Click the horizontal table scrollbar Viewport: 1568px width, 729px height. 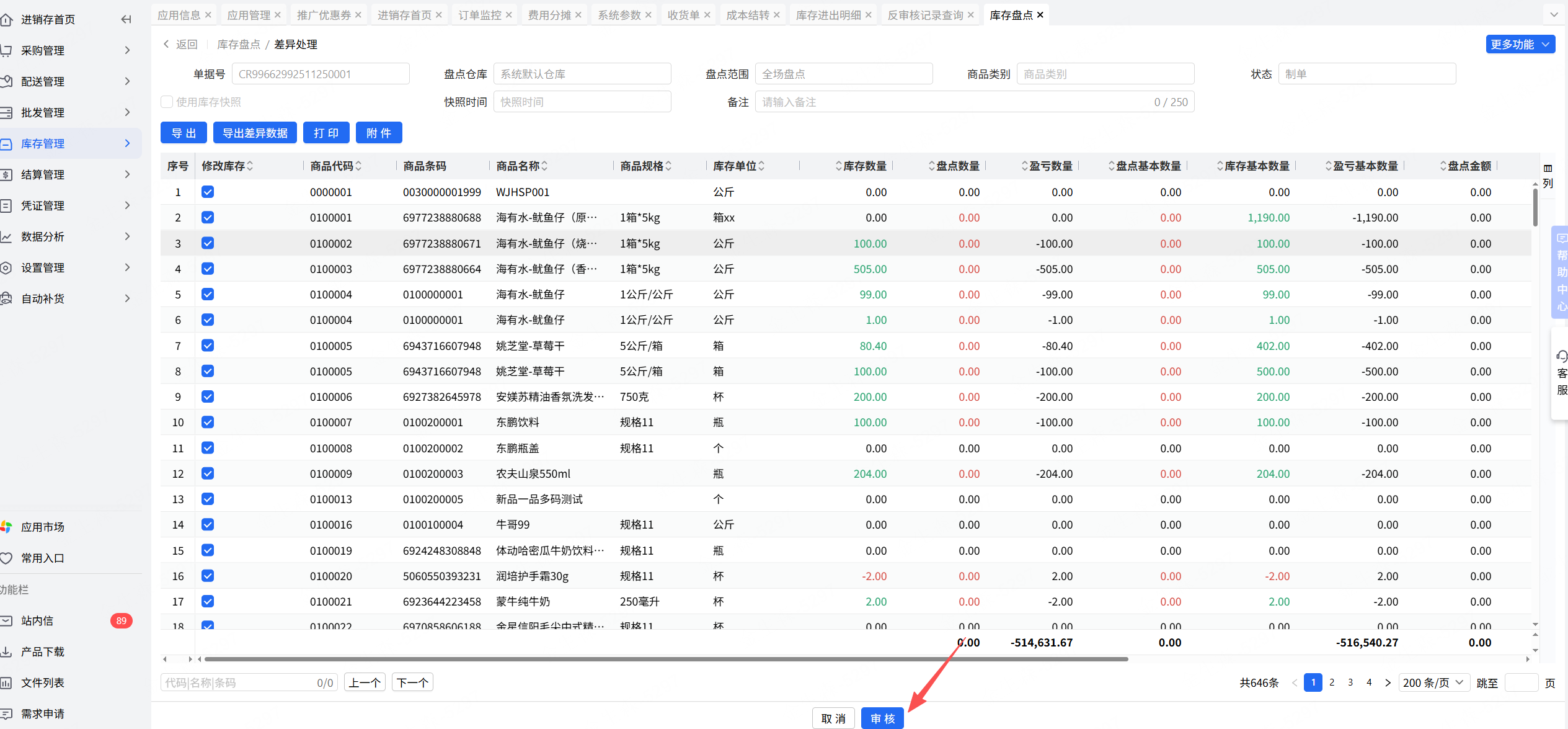[x=665, y=659]
